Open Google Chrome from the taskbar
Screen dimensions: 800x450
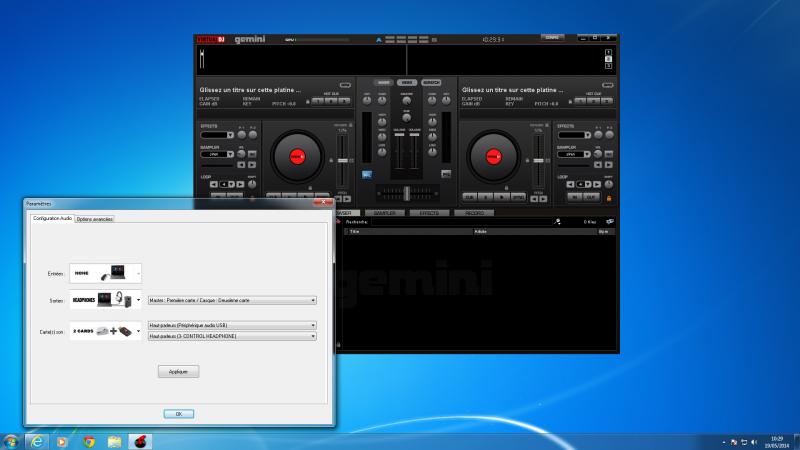[89, 440]
